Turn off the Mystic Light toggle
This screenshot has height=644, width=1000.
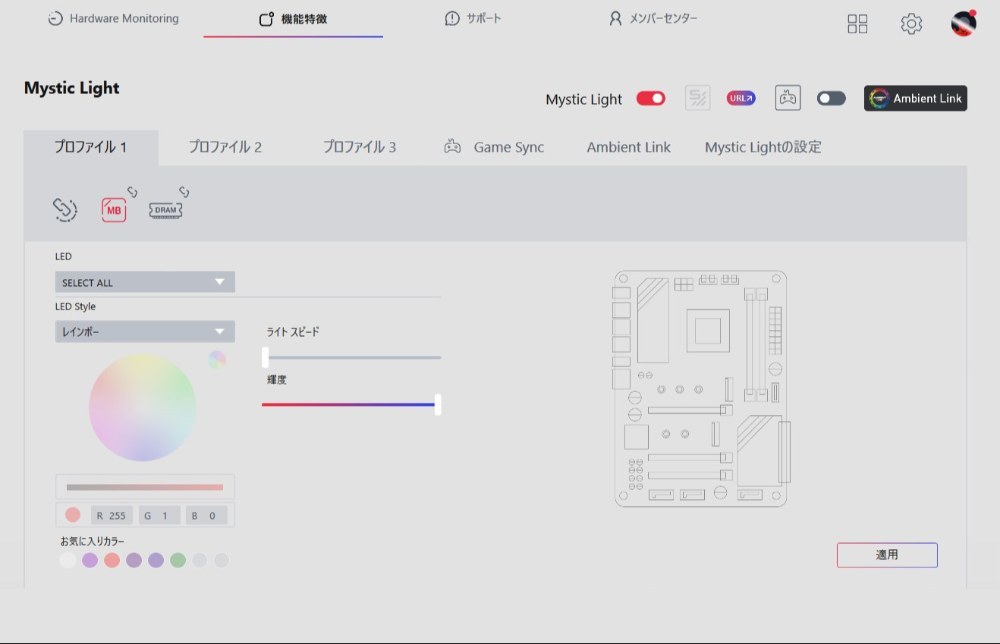pos(651,98)
